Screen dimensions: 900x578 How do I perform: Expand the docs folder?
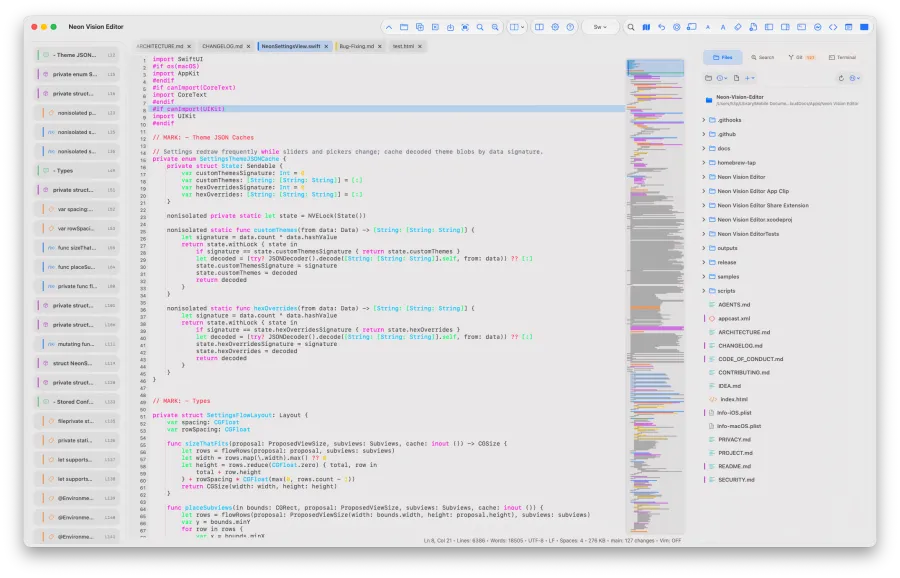coord(704,148)
